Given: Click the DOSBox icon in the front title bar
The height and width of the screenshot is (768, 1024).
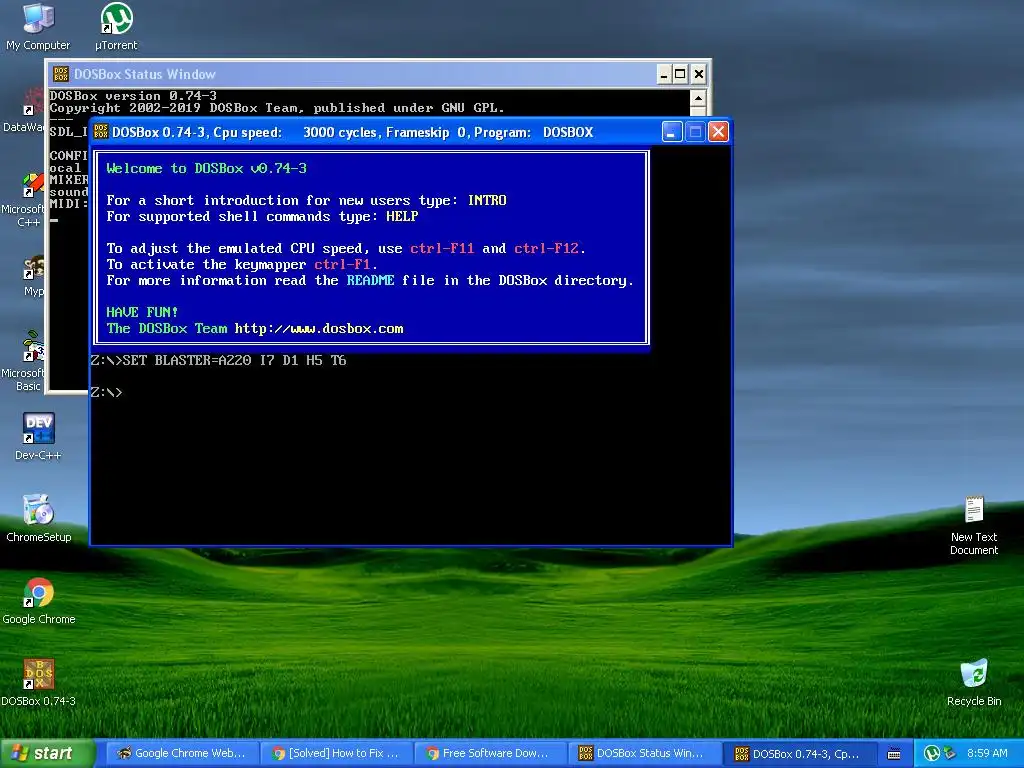Looking at the screenshot, I should pos(101,132).
